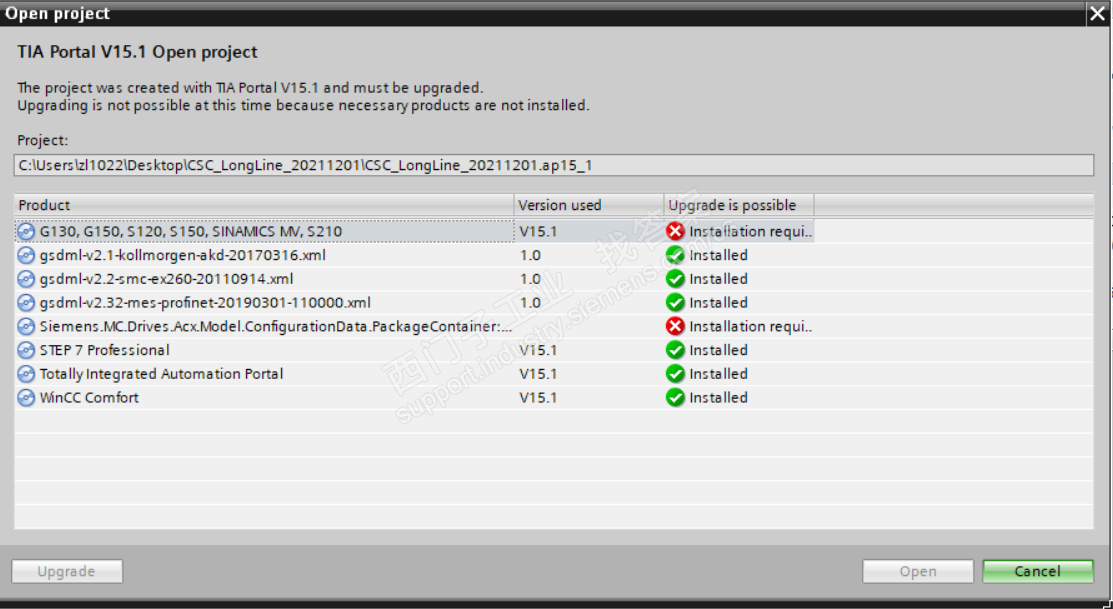The image size is (1113, 609).
Task: Cancel the Open project dialog
Action: click(x=1038, y=571)
